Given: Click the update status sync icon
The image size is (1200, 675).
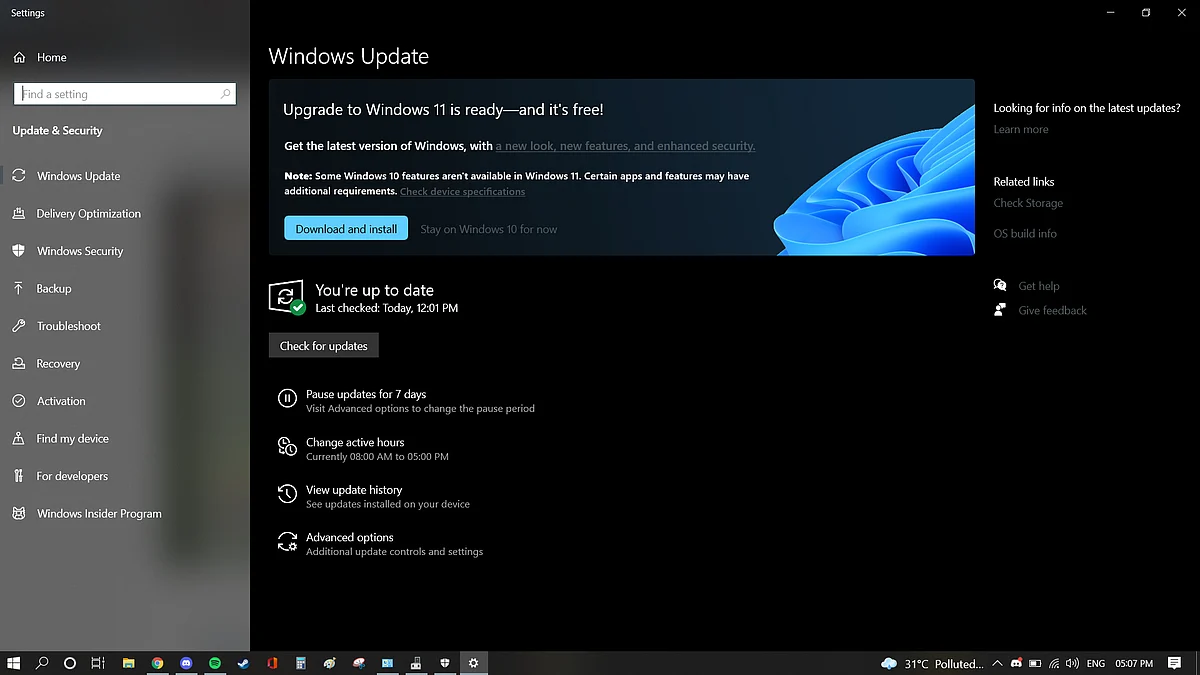Looking at the screenshot, I should coord(287,298).
